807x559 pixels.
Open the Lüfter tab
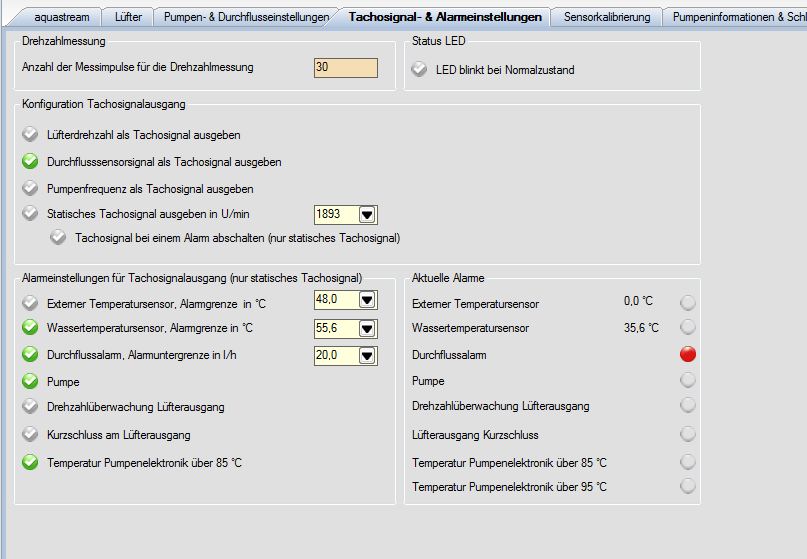coord(128,17)
